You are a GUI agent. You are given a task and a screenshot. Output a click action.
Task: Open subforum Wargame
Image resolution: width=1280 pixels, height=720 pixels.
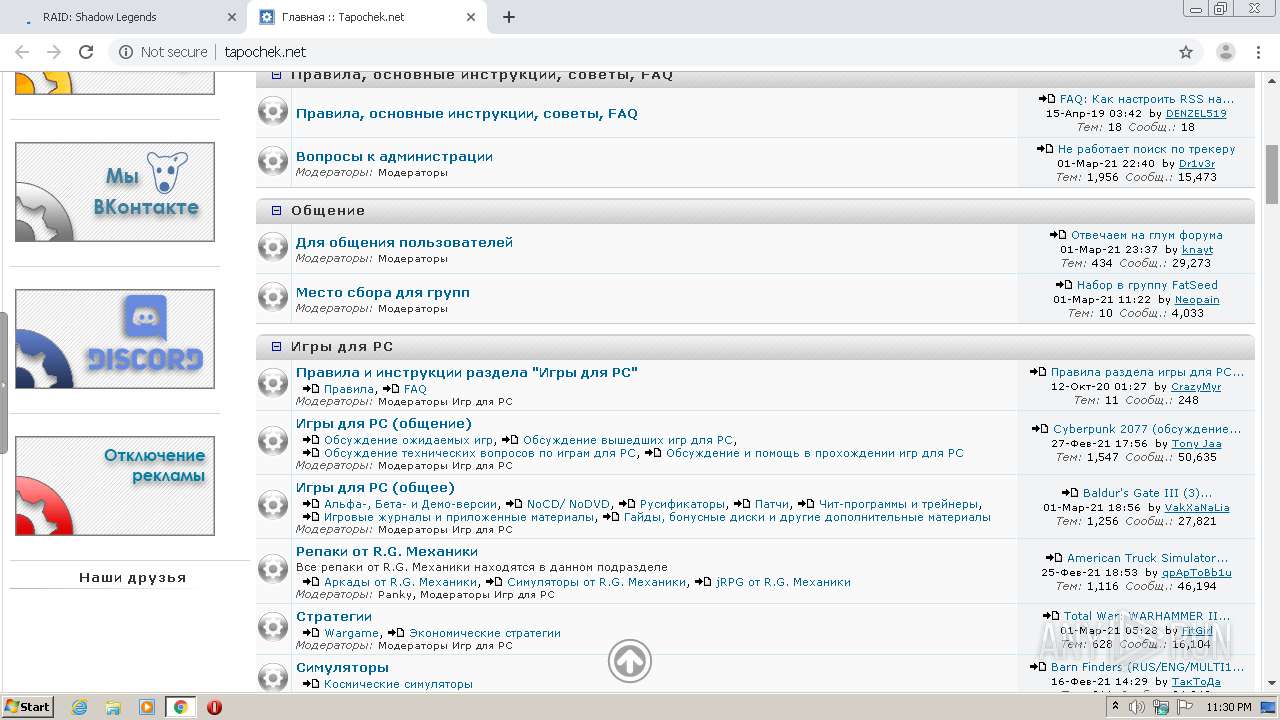click(351, 633)
